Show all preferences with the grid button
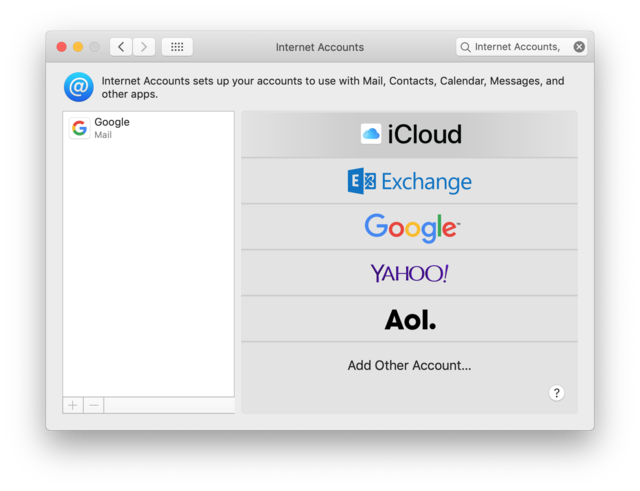Screen dimensions: 640x491 tap(177, 47)
